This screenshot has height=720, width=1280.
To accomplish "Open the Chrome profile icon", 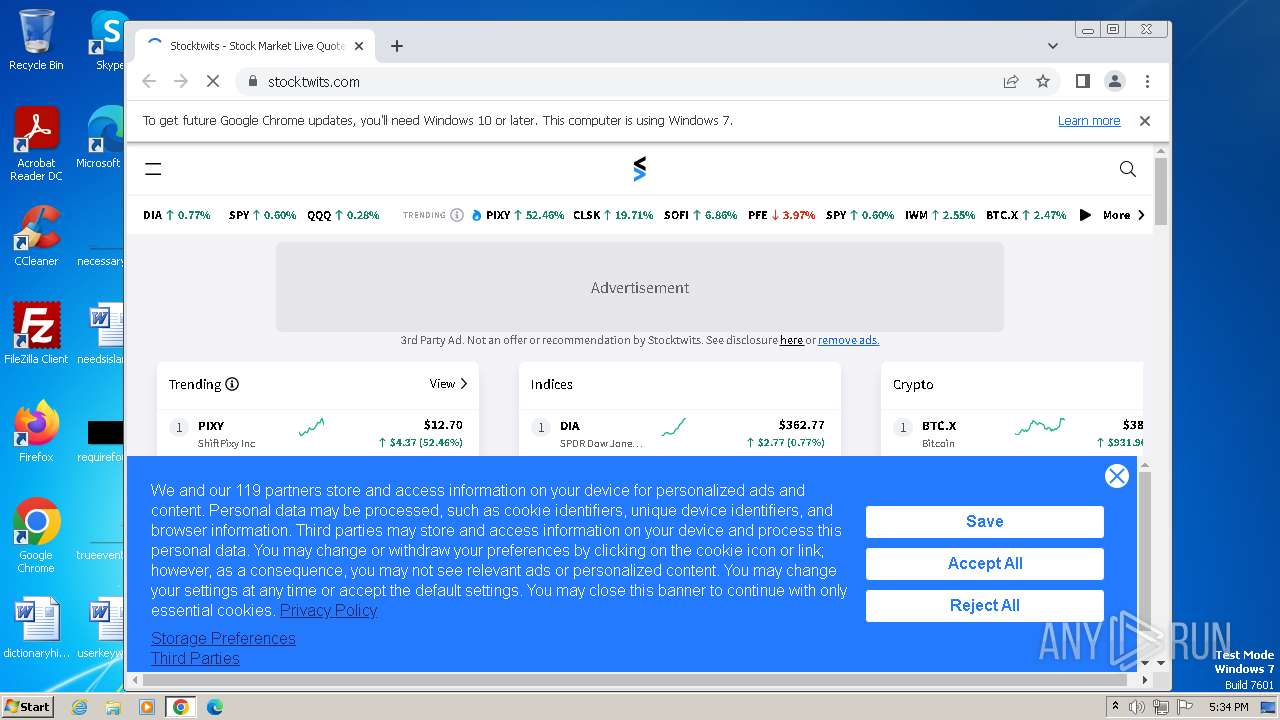I will click(1115, 82).
